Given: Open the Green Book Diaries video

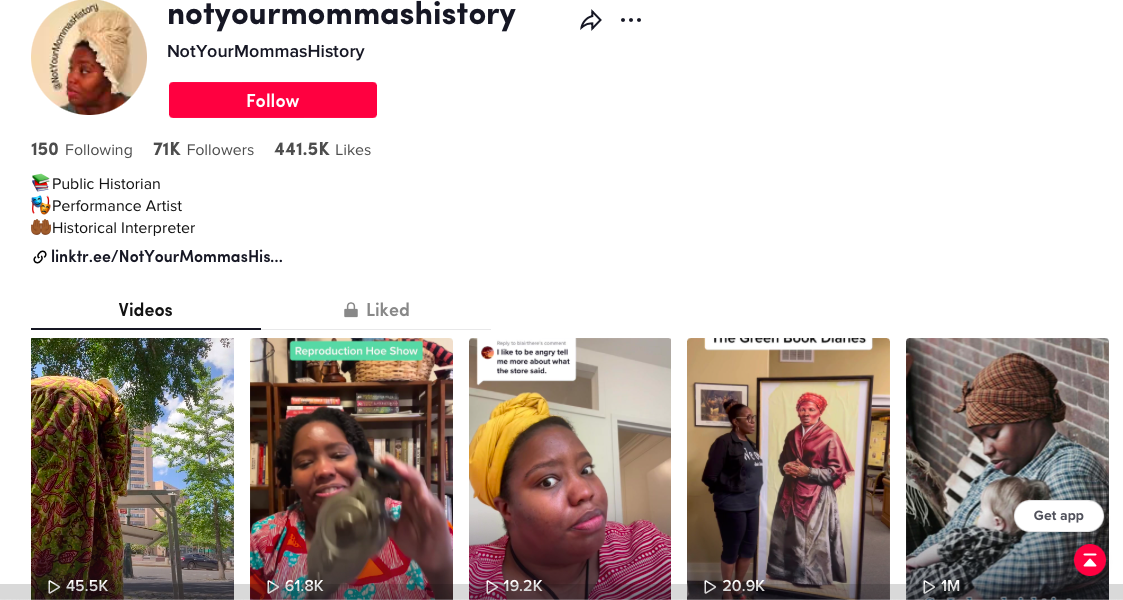Looking at the screenshot, I should click(x=789, y=469).
